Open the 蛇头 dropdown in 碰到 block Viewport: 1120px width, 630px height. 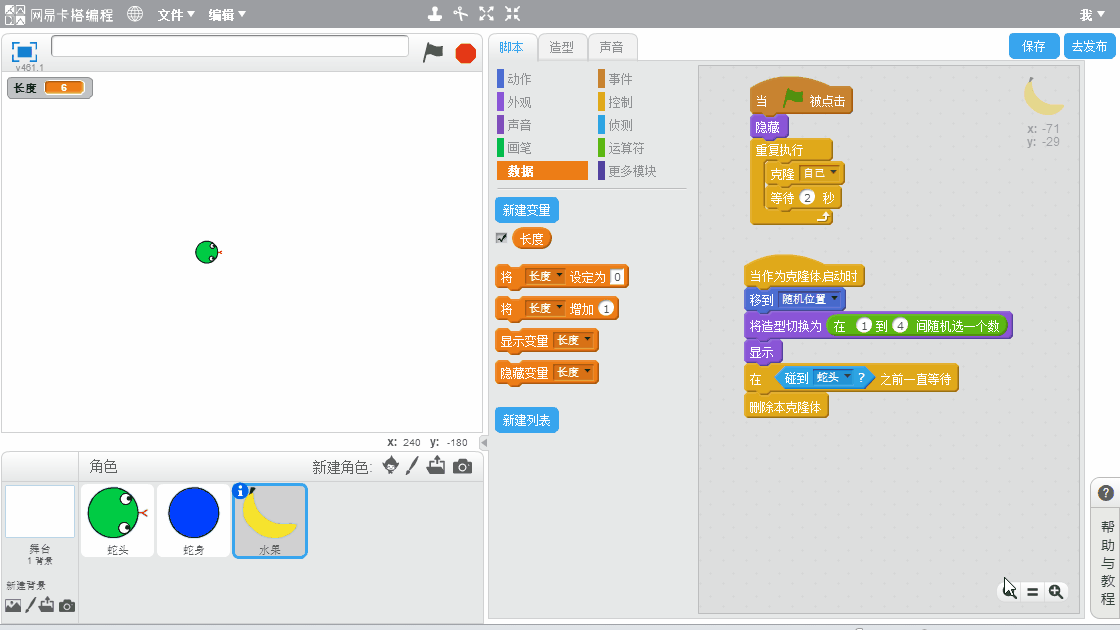tap(847, 377)
